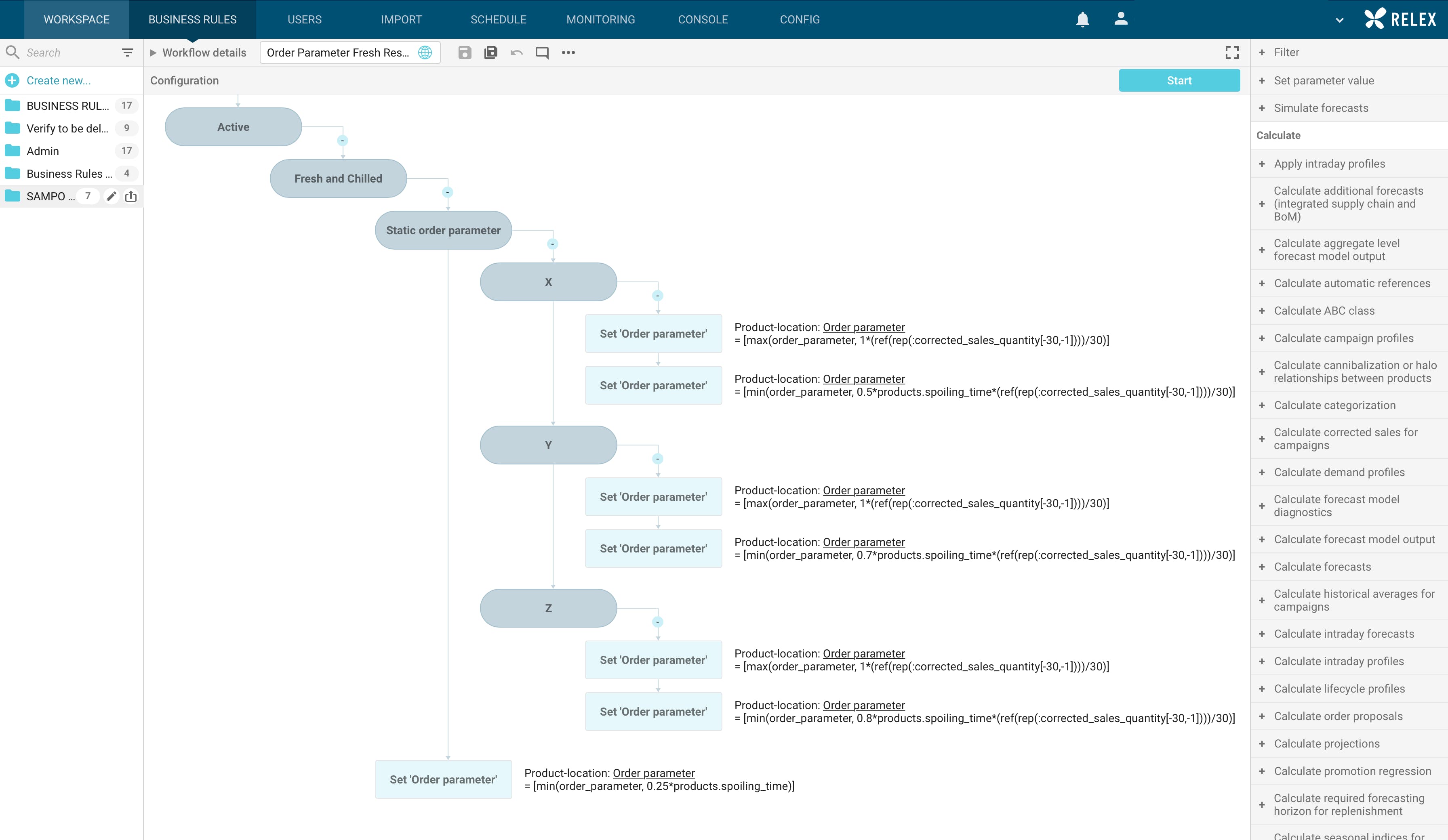The image size is (1448, 840).
Task: Collapse the Active node branch
Action: tap(343, 141)
